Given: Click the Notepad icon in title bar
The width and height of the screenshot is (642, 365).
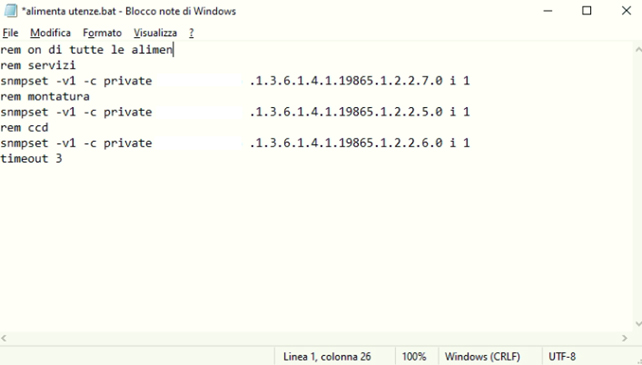Looking at the screenshot, I should pyautogui.click(x=11, y=11).
